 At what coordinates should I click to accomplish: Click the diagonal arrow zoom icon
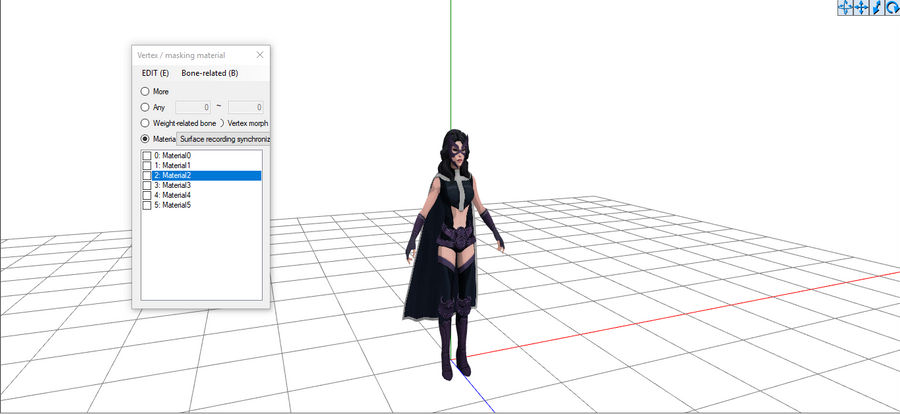(876, 7)
